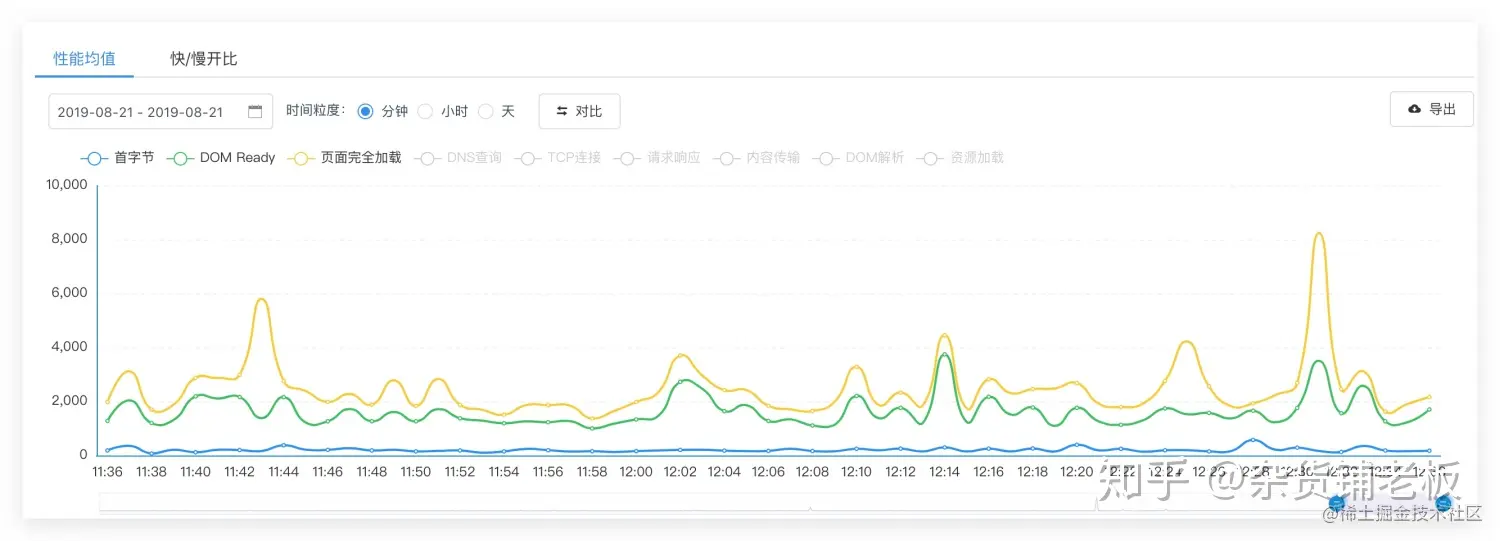Click the right handle of the zoom slider
This screenshot has width=1500, height=541.
click(1443, 502)
